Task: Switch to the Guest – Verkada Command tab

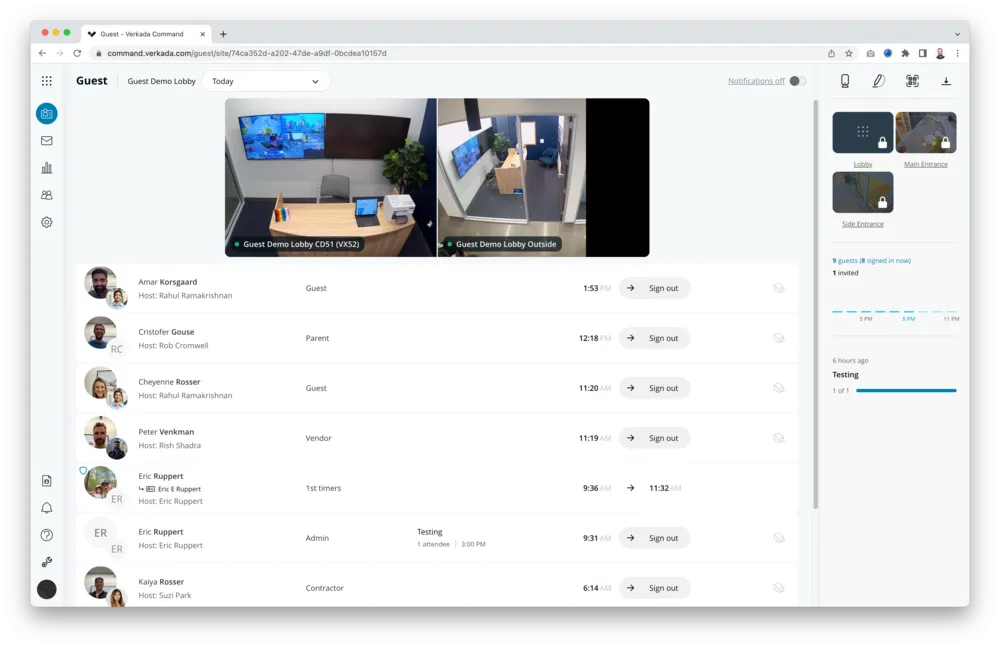Action: tap(145, 34)
